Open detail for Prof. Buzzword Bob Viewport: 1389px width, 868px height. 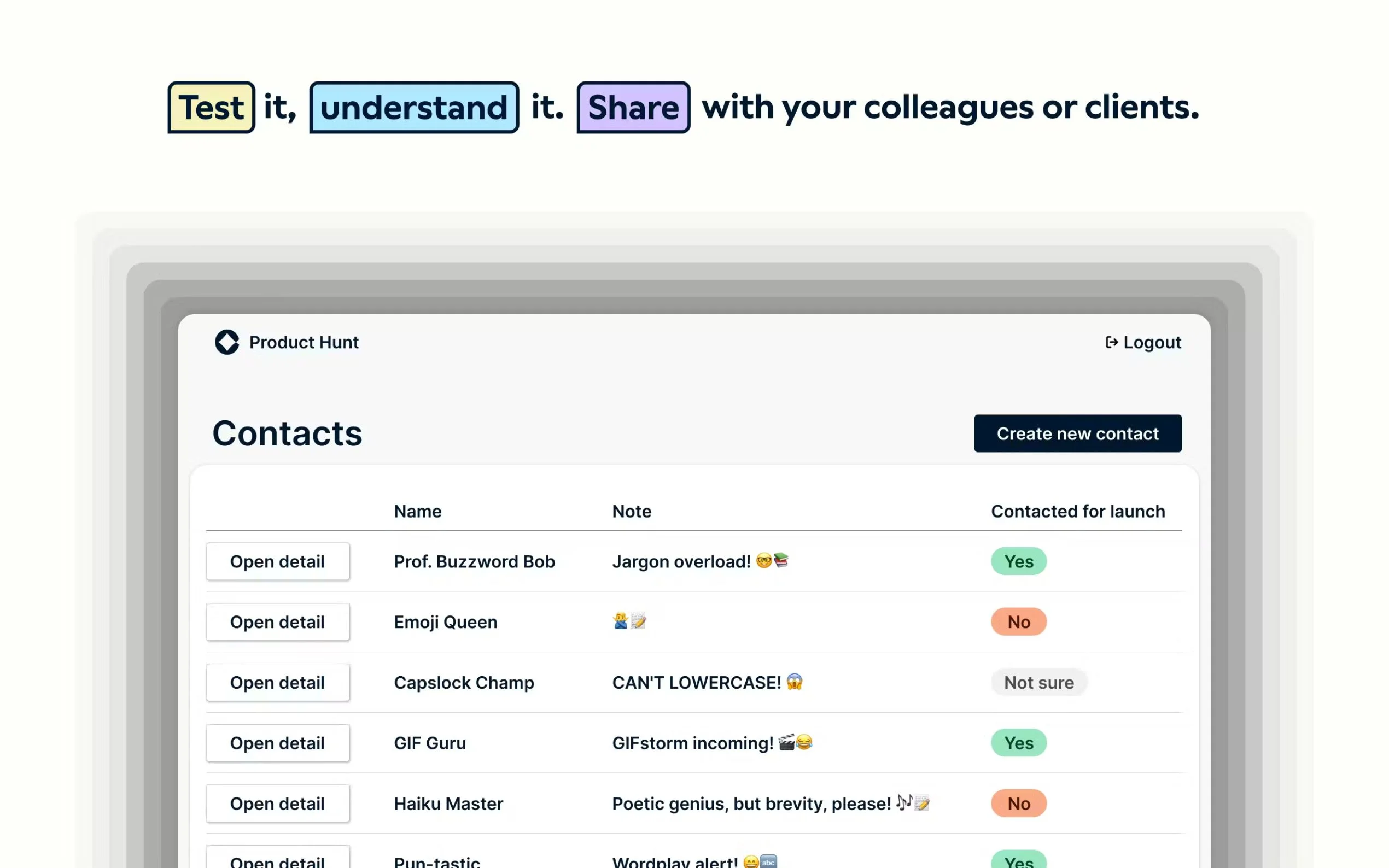pos(277,561)
